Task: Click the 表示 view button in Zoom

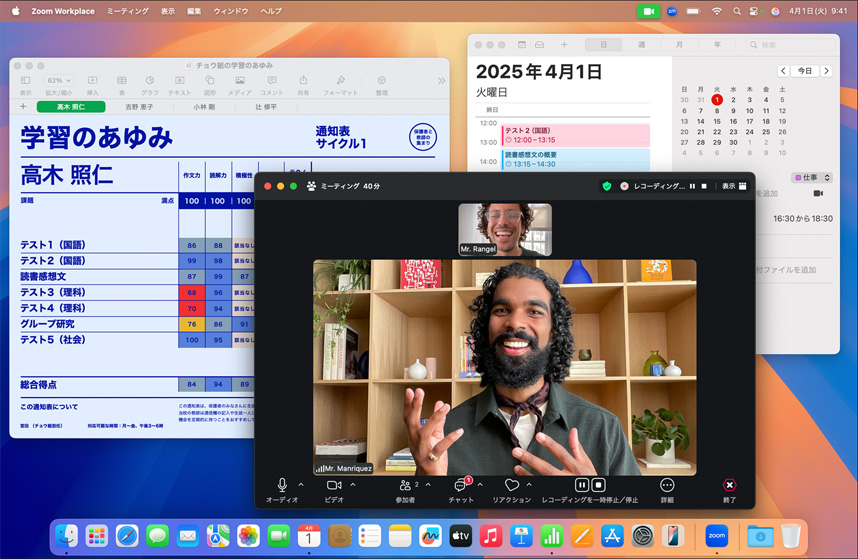Action: click(732, 186)
